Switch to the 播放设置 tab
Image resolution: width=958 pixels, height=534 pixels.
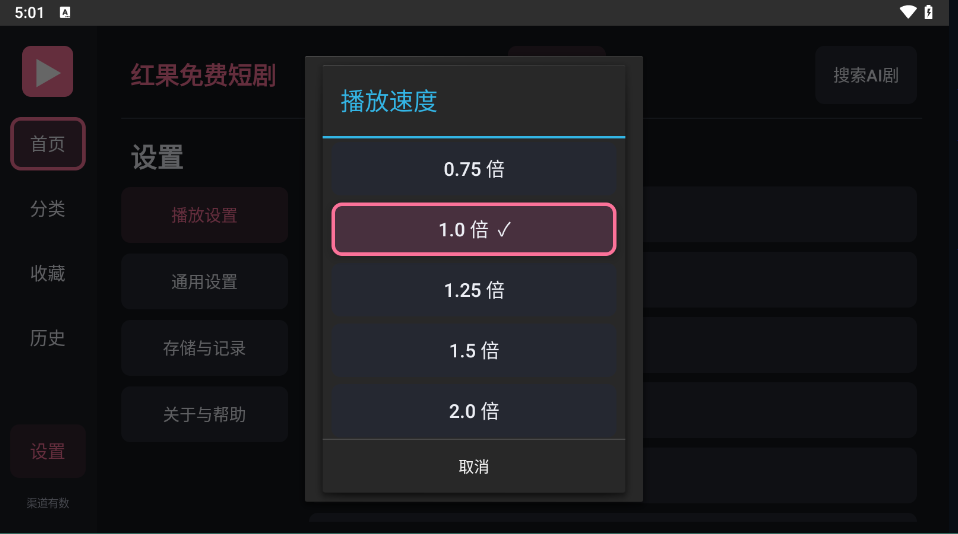coord(205,215)
